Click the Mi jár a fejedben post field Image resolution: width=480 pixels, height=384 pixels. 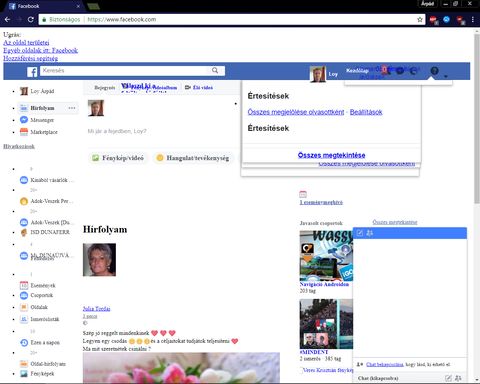pos(117,131)
